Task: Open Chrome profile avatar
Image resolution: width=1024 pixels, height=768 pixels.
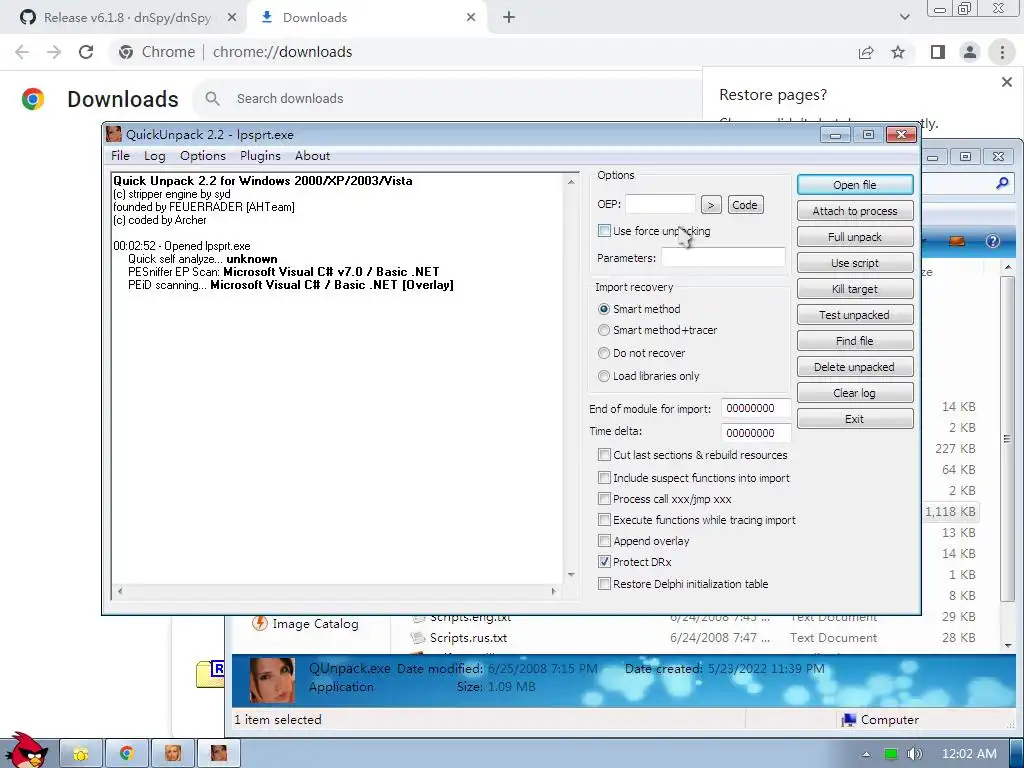Action: pyautogui.click(x=970, y=52)
